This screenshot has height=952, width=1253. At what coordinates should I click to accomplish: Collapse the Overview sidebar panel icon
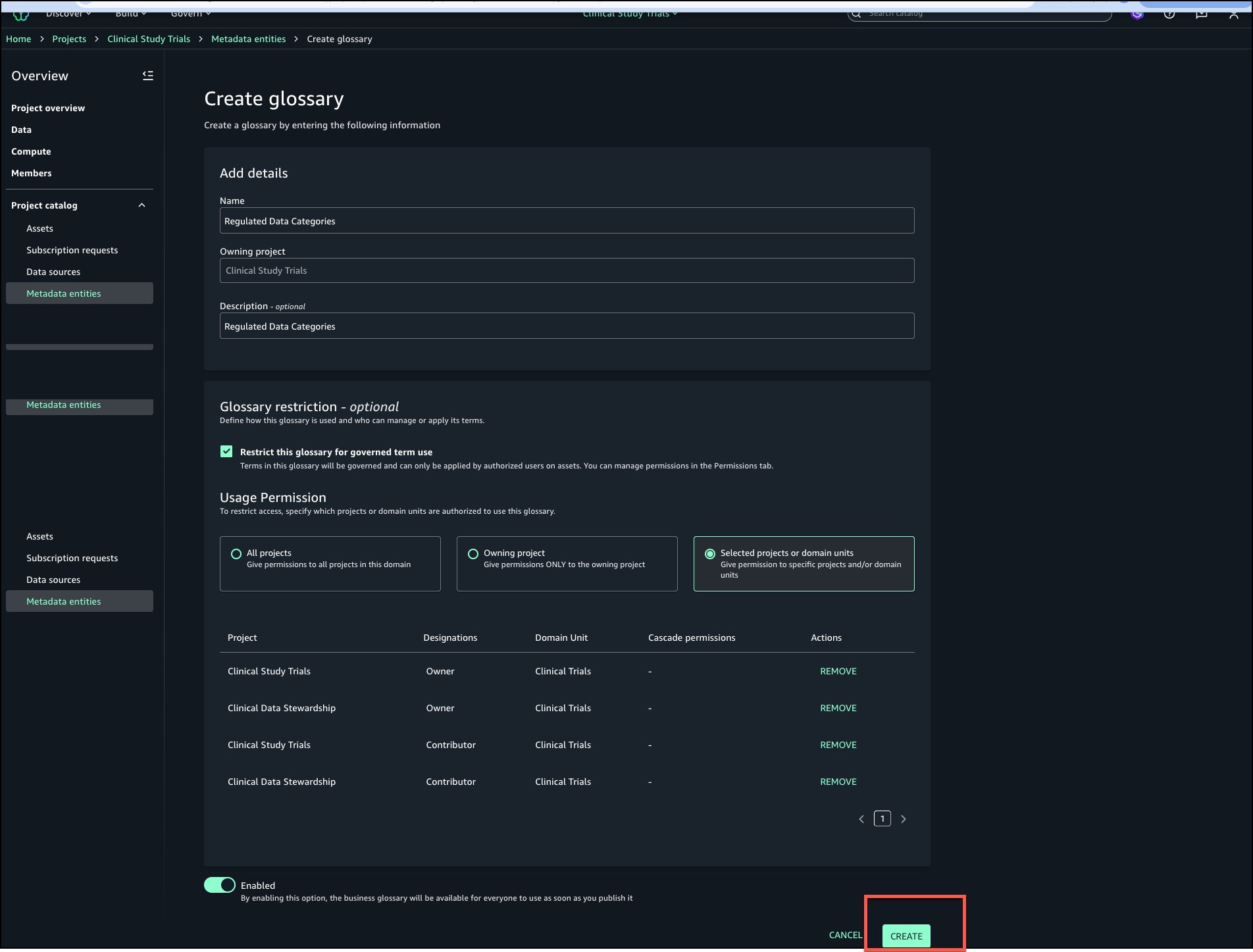click(x=147, y=76)
